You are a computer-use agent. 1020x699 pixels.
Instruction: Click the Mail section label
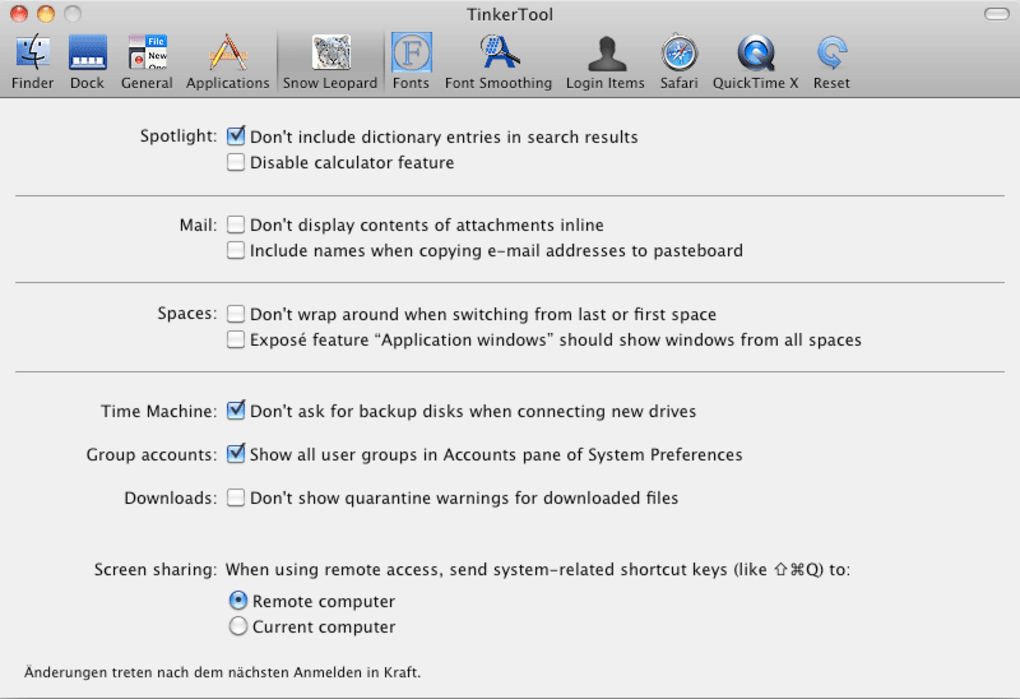click(198, 225)
